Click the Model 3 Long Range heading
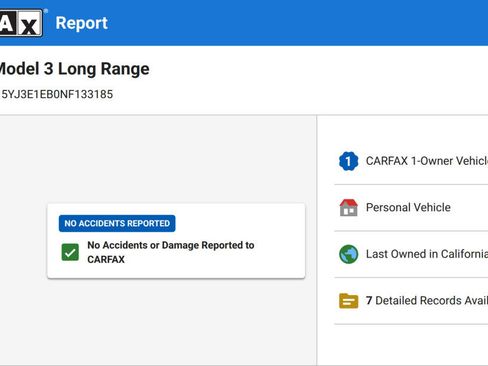 tap(74, 69)
